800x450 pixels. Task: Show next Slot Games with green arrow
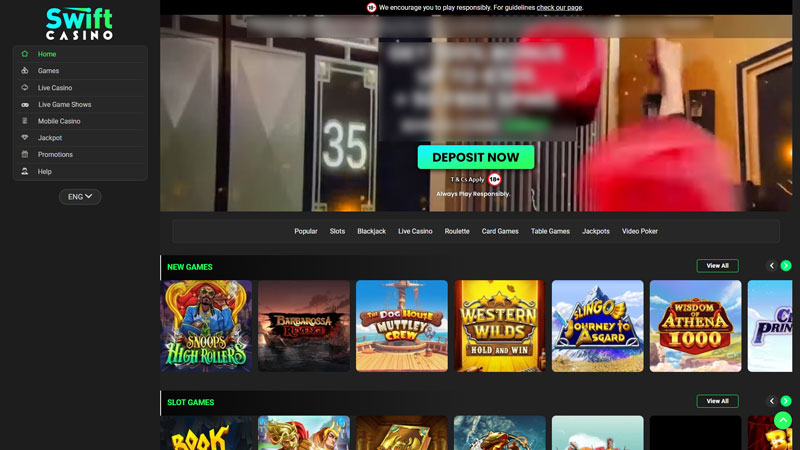(786, 401)
